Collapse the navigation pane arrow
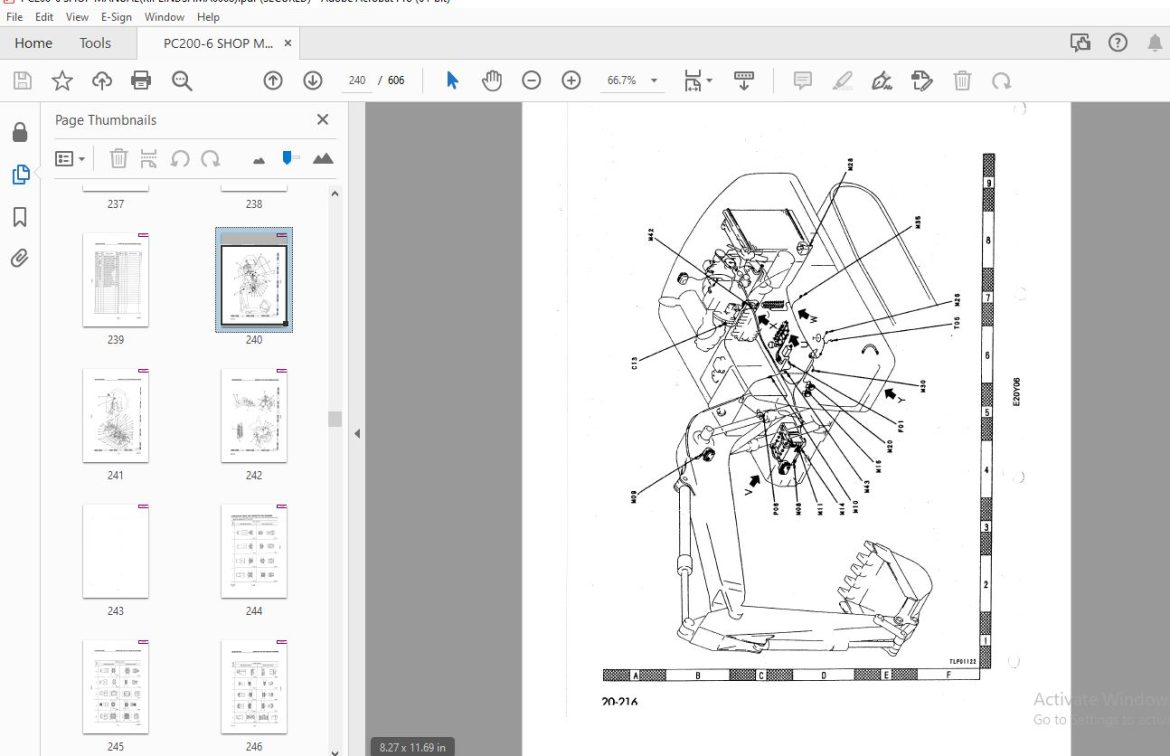 (357, 433)
